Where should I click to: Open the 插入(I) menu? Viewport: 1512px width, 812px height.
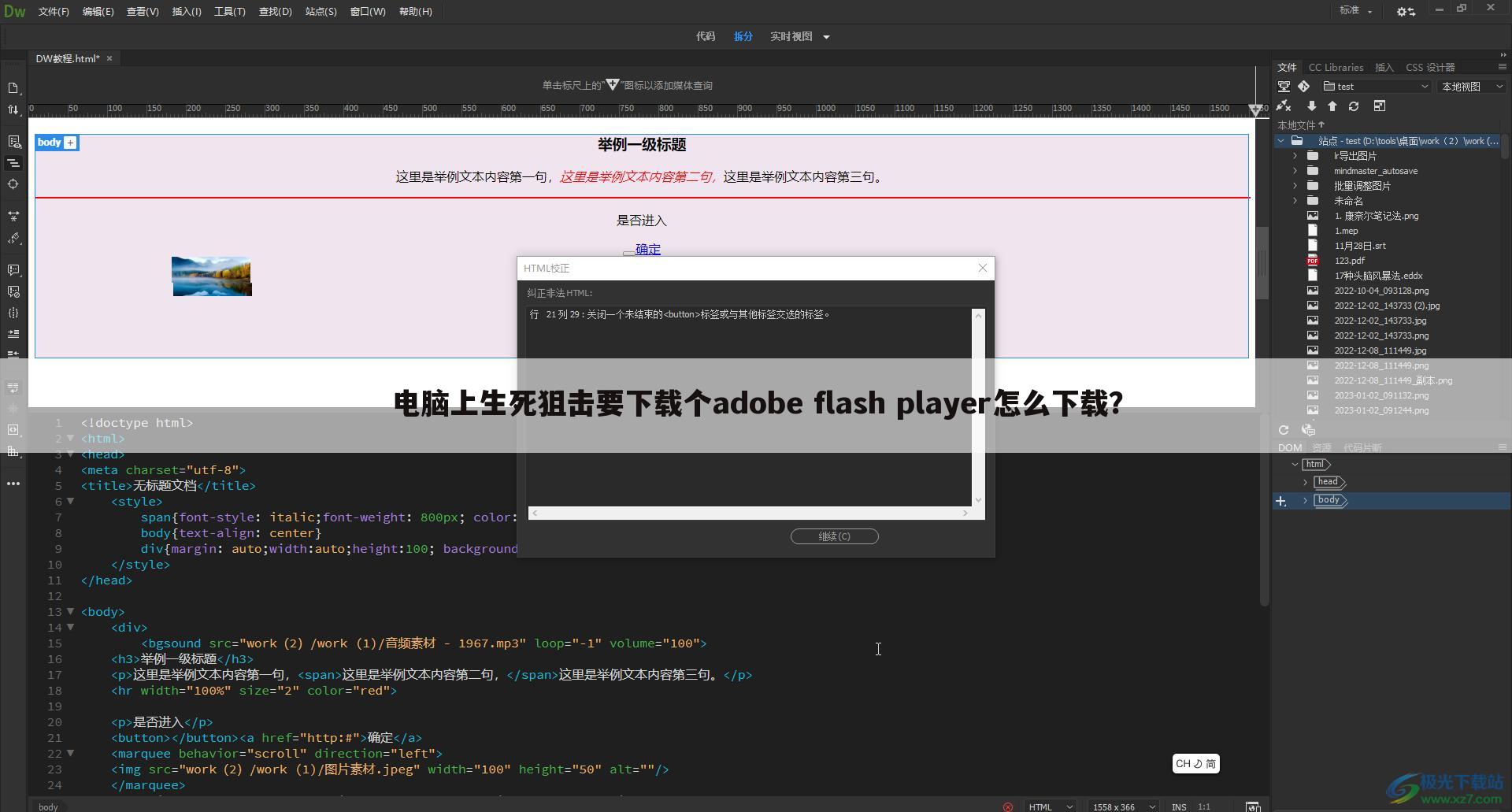187,12
